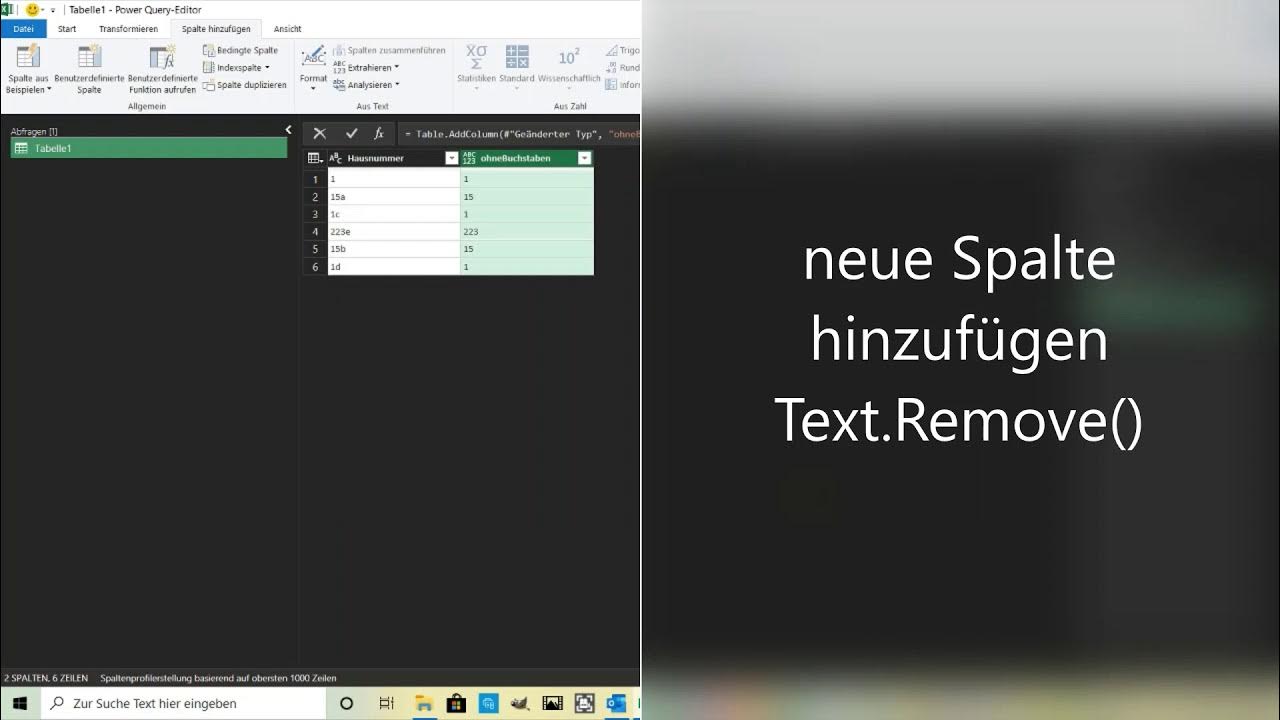Select cell 15b in Hausnummer

click(394, 248)
